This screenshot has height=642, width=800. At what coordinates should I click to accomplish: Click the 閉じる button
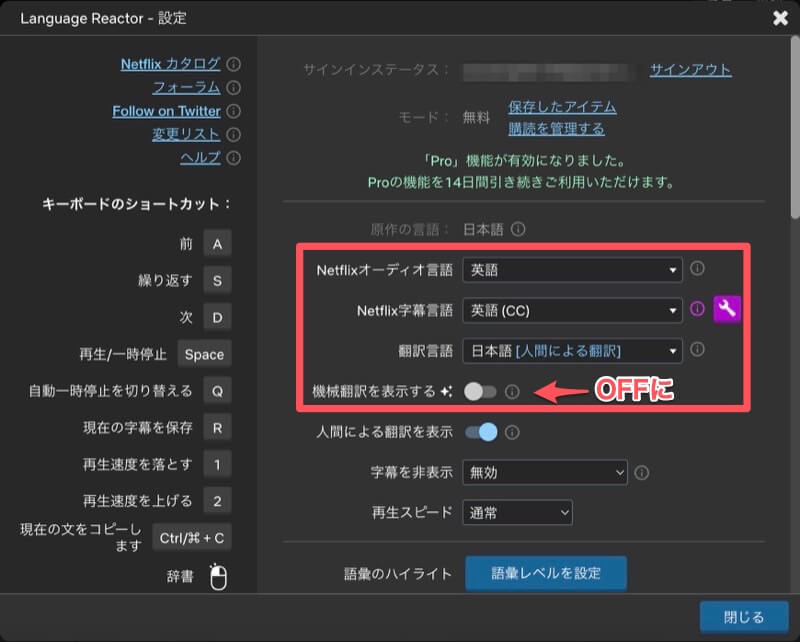coord(744,617)
